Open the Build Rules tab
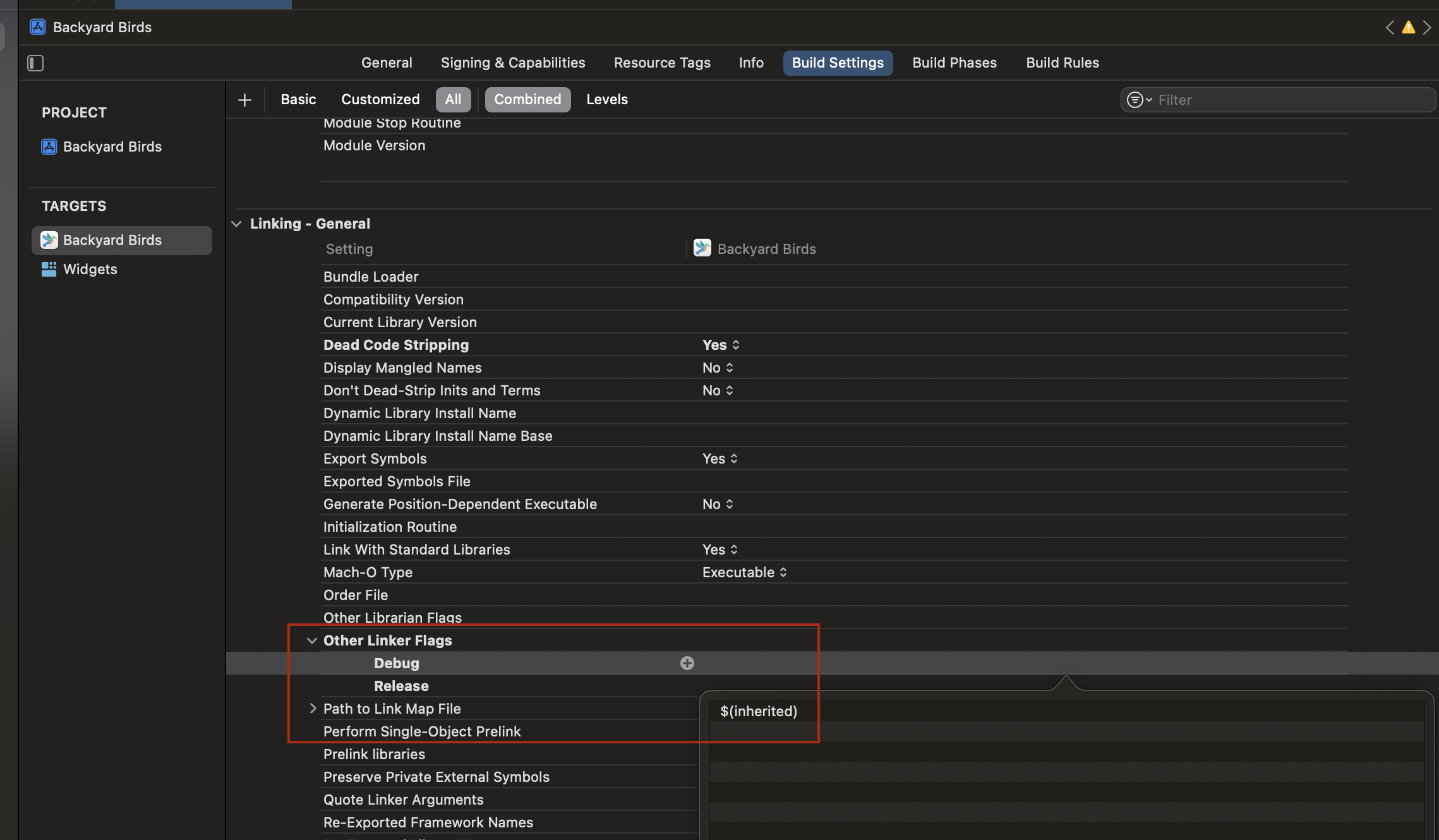The height and width of the screenshot is (840, 1439). pyautogui.click(x=1063, y=63)
